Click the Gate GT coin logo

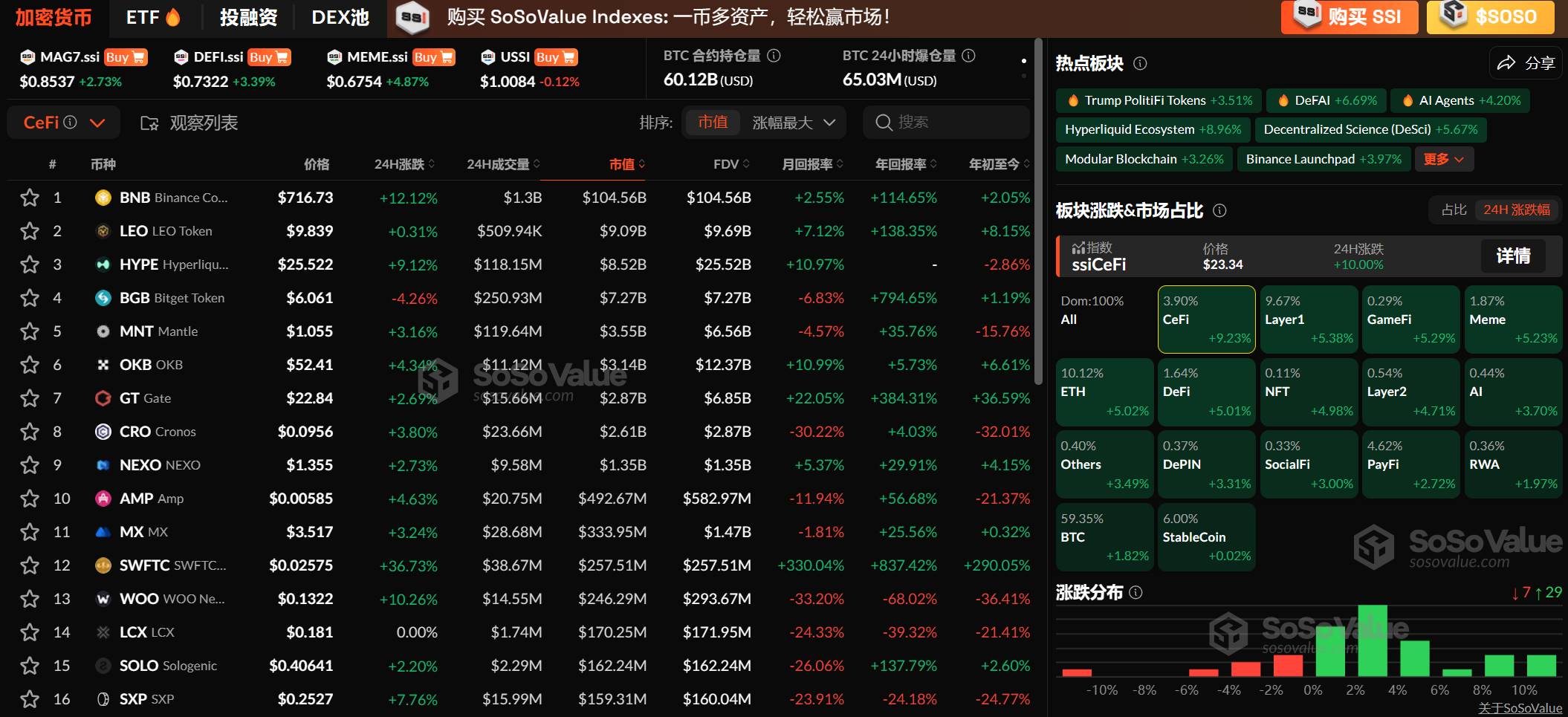[x=103, y=398]
